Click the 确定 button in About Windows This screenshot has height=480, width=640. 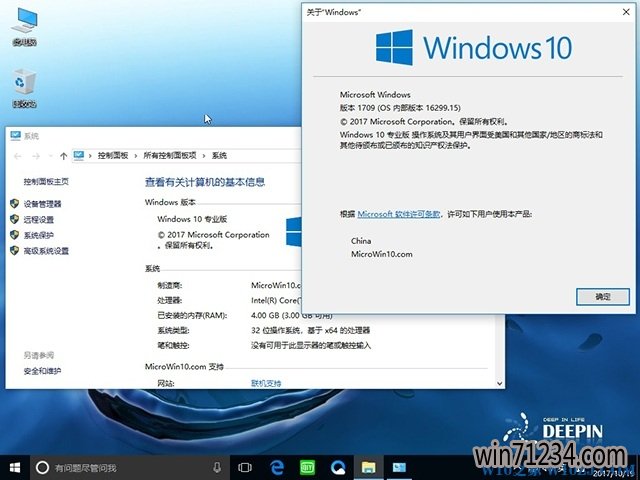pos(603,297)
